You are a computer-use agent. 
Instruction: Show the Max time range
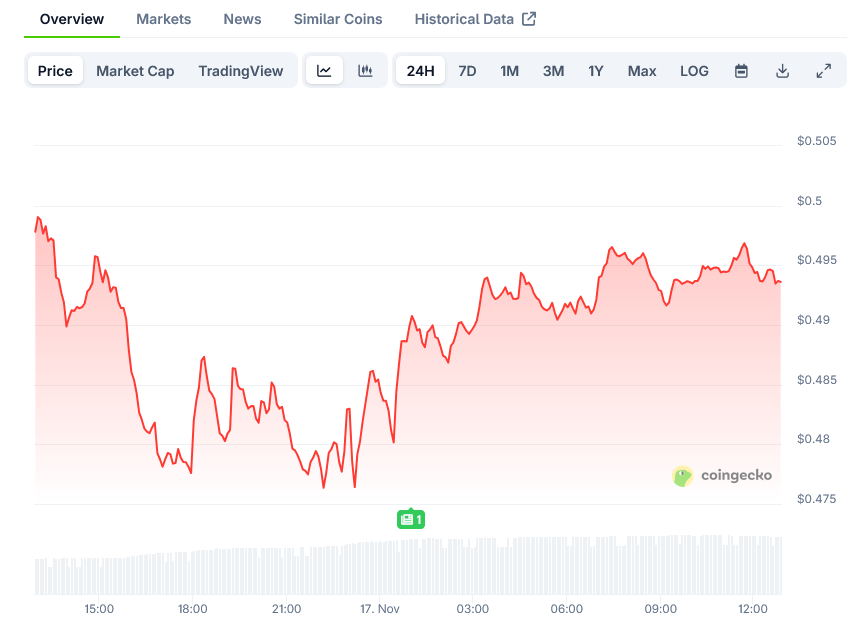[x=642, y=71]
